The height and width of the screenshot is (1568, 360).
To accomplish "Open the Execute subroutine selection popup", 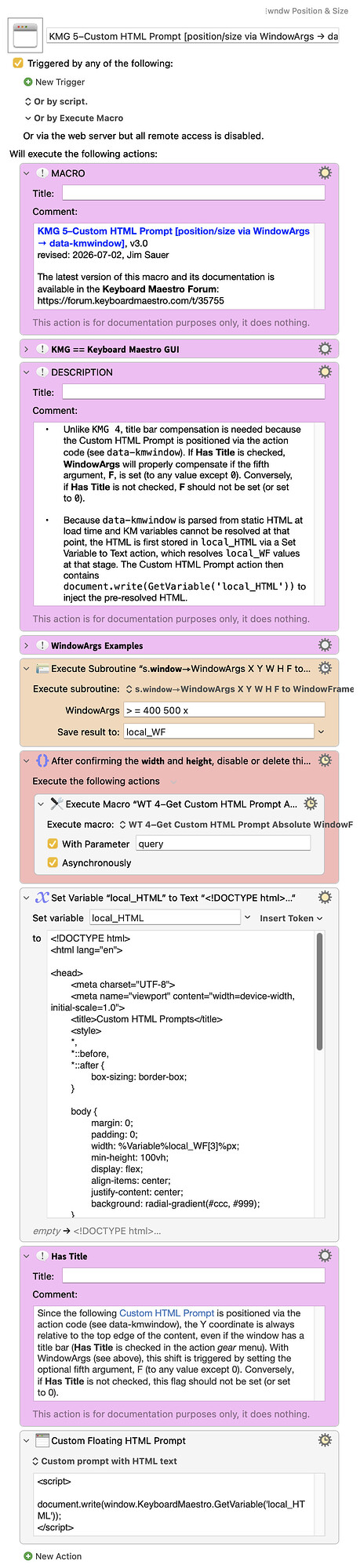I will (238, 689).
